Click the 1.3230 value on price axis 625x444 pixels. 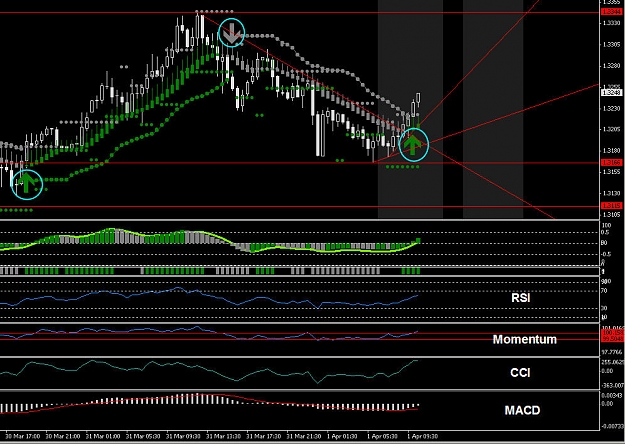tap(612, 108)
